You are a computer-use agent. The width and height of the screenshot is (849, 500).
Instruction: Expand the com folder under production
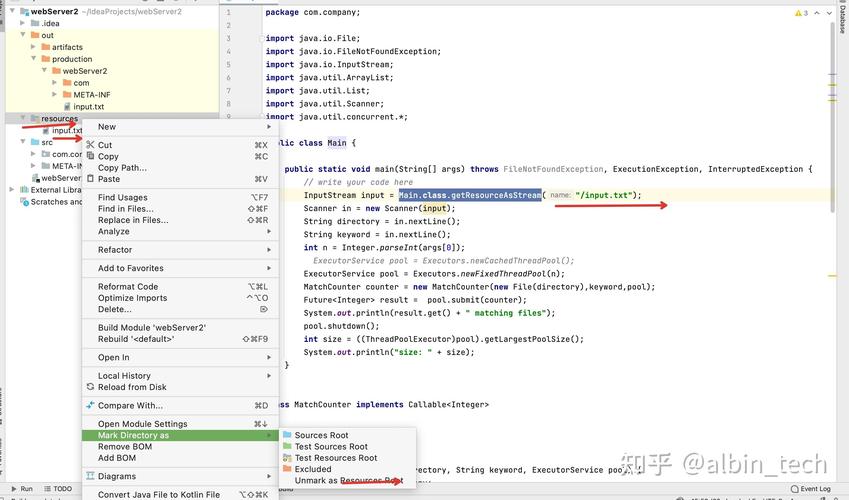54,82
